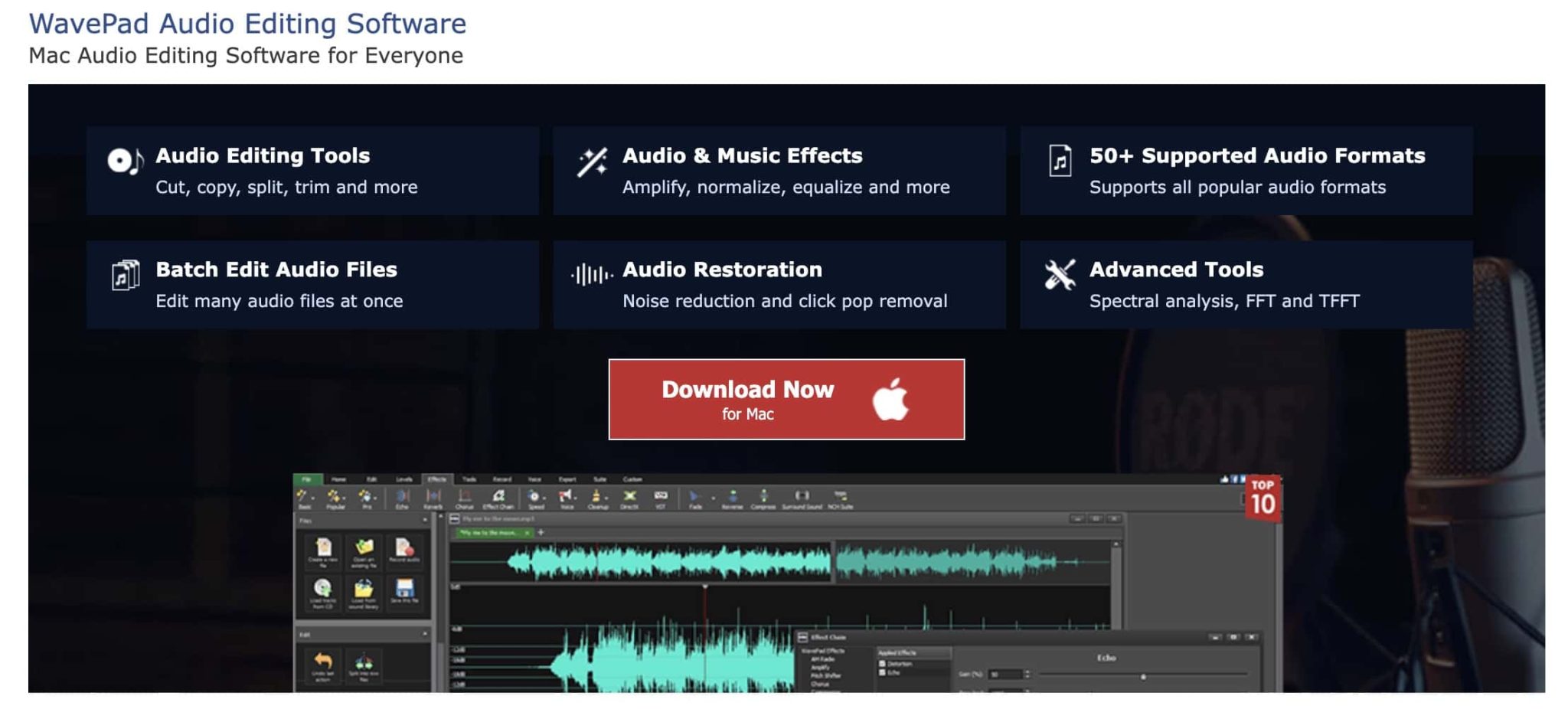Collapse the Edit panel in the sidebar
The width and height of the screenshot is (1568, 709).
tap(425, 634)
